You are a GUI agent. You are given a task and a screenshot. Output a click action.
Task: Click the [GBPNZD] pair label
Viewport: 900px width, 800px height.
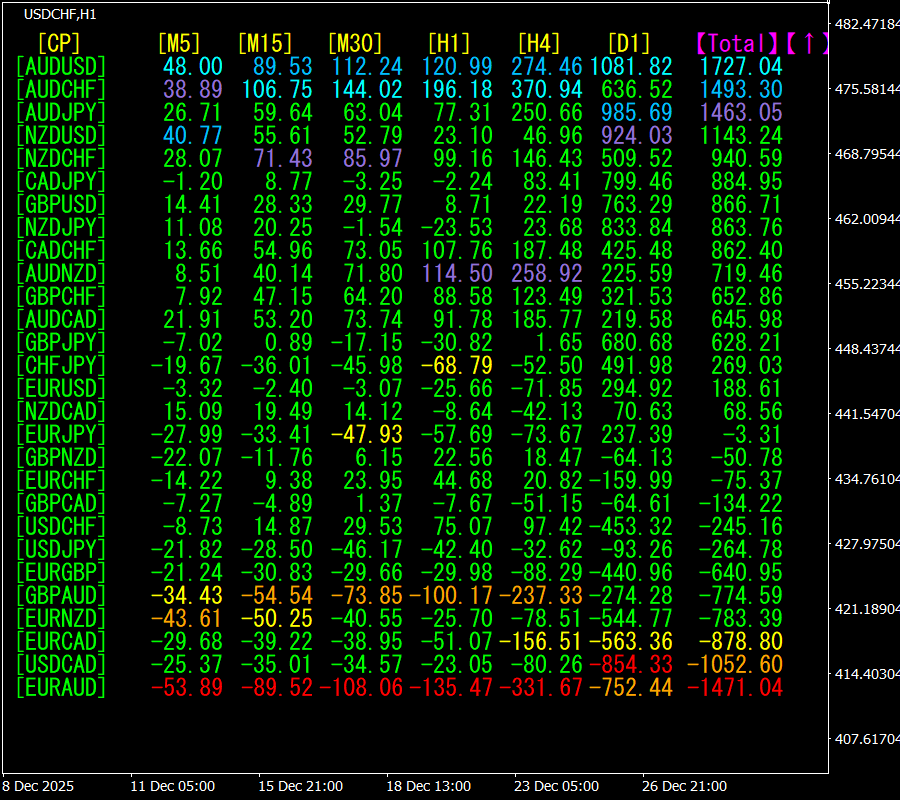(x=61, y=457)
